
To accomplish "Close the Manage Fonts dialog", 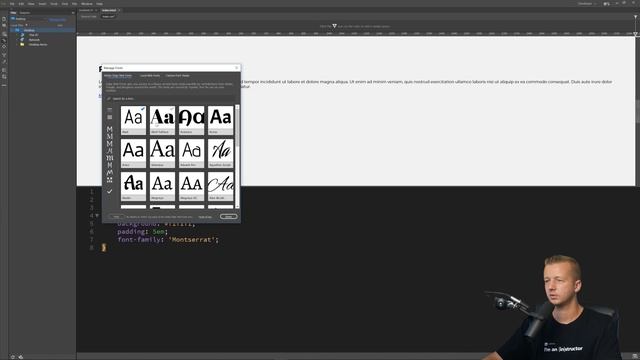I will [236, 68].
